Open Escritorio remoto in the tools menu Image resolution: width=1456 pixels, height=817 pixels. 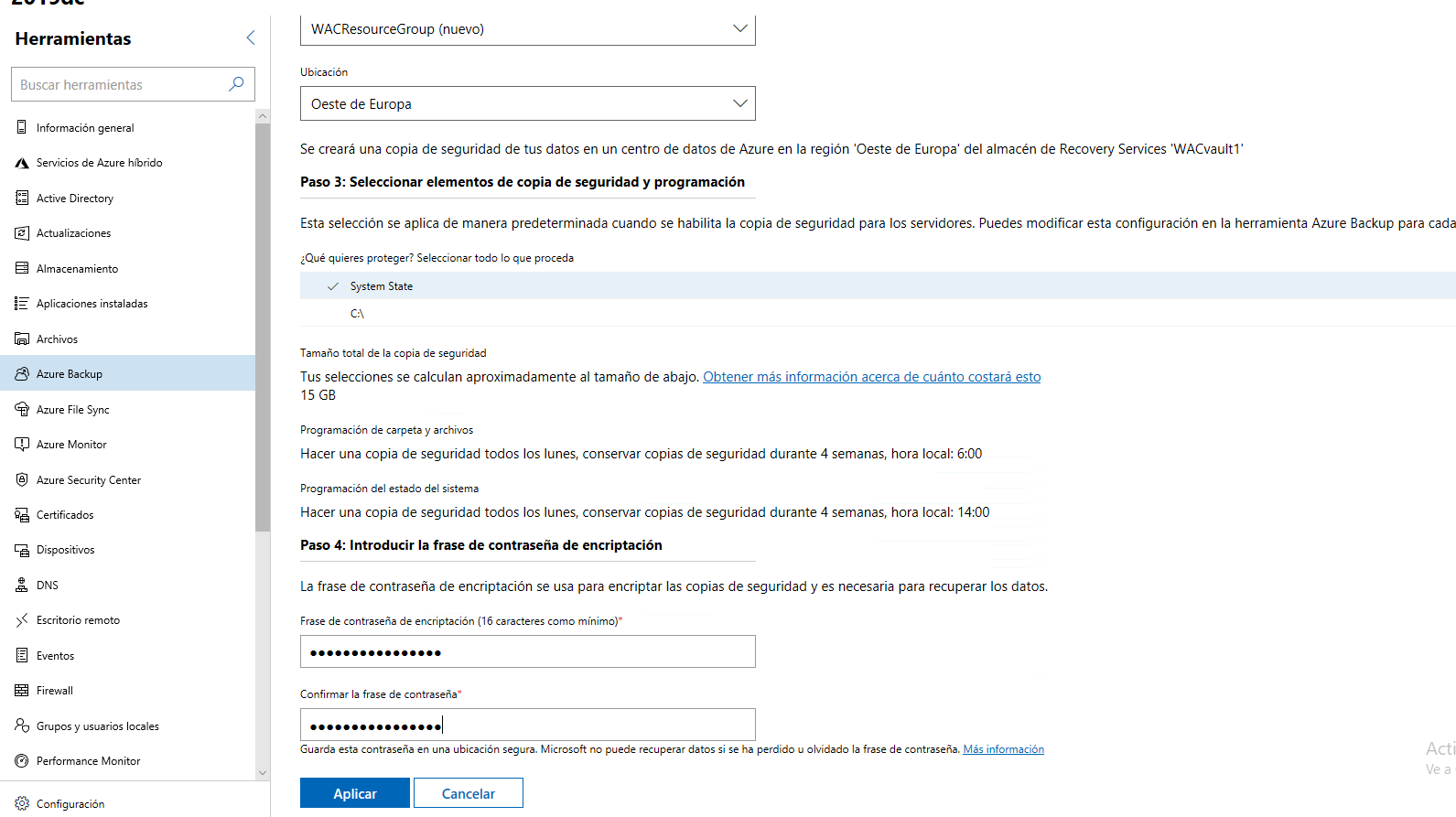pyautogui.click(x=78, y=620)
